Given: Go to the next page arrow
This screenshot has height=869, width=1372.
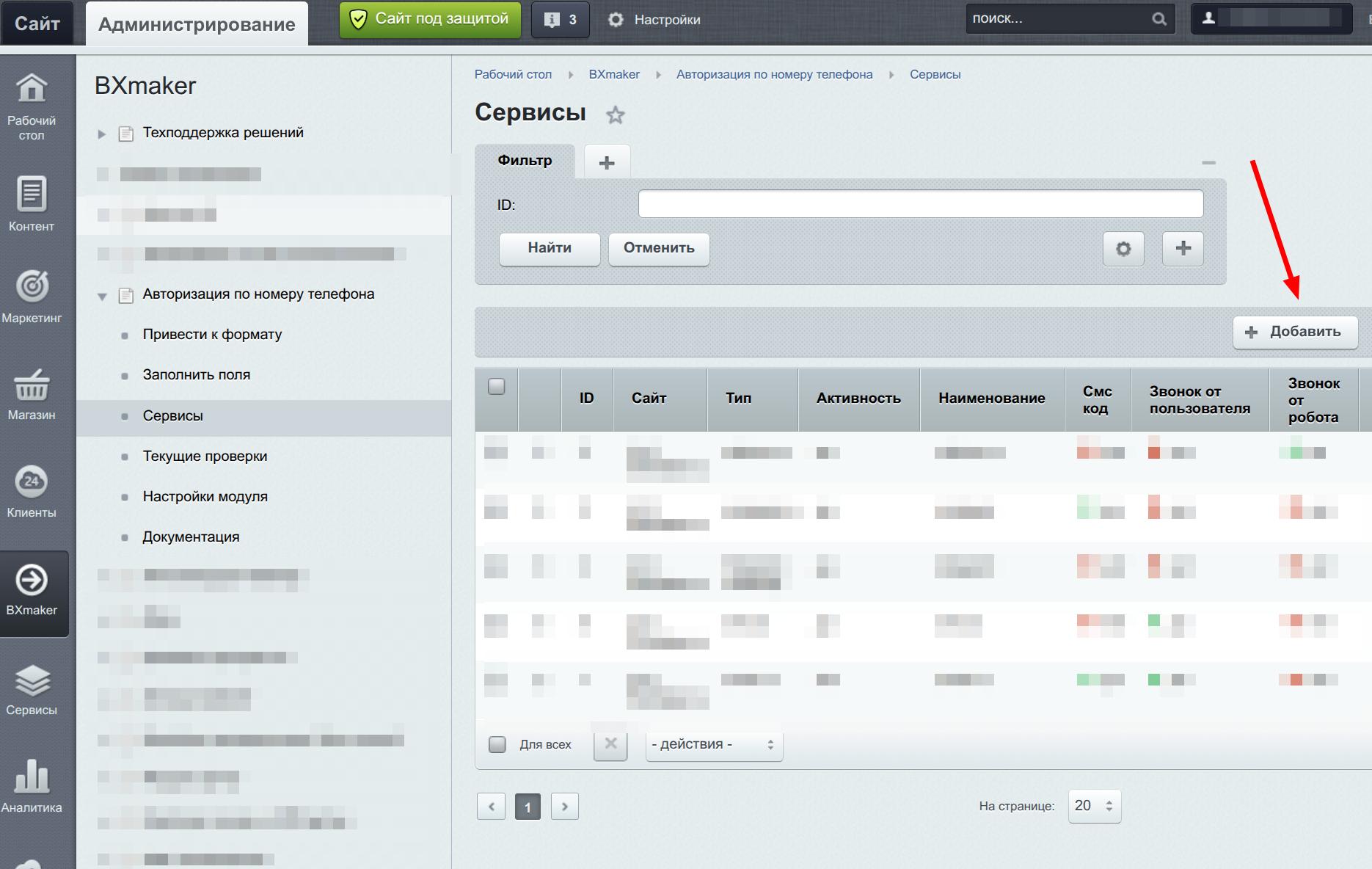Looking at the screenshot, I should [564, 806].
